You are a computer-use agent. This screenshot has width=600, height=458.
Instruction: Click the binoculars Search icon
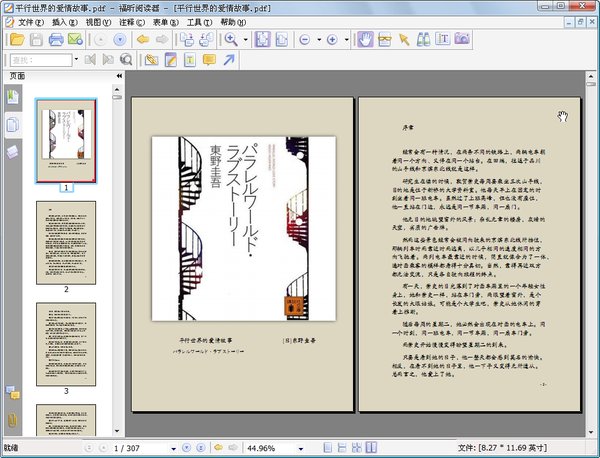click(423, 39)
